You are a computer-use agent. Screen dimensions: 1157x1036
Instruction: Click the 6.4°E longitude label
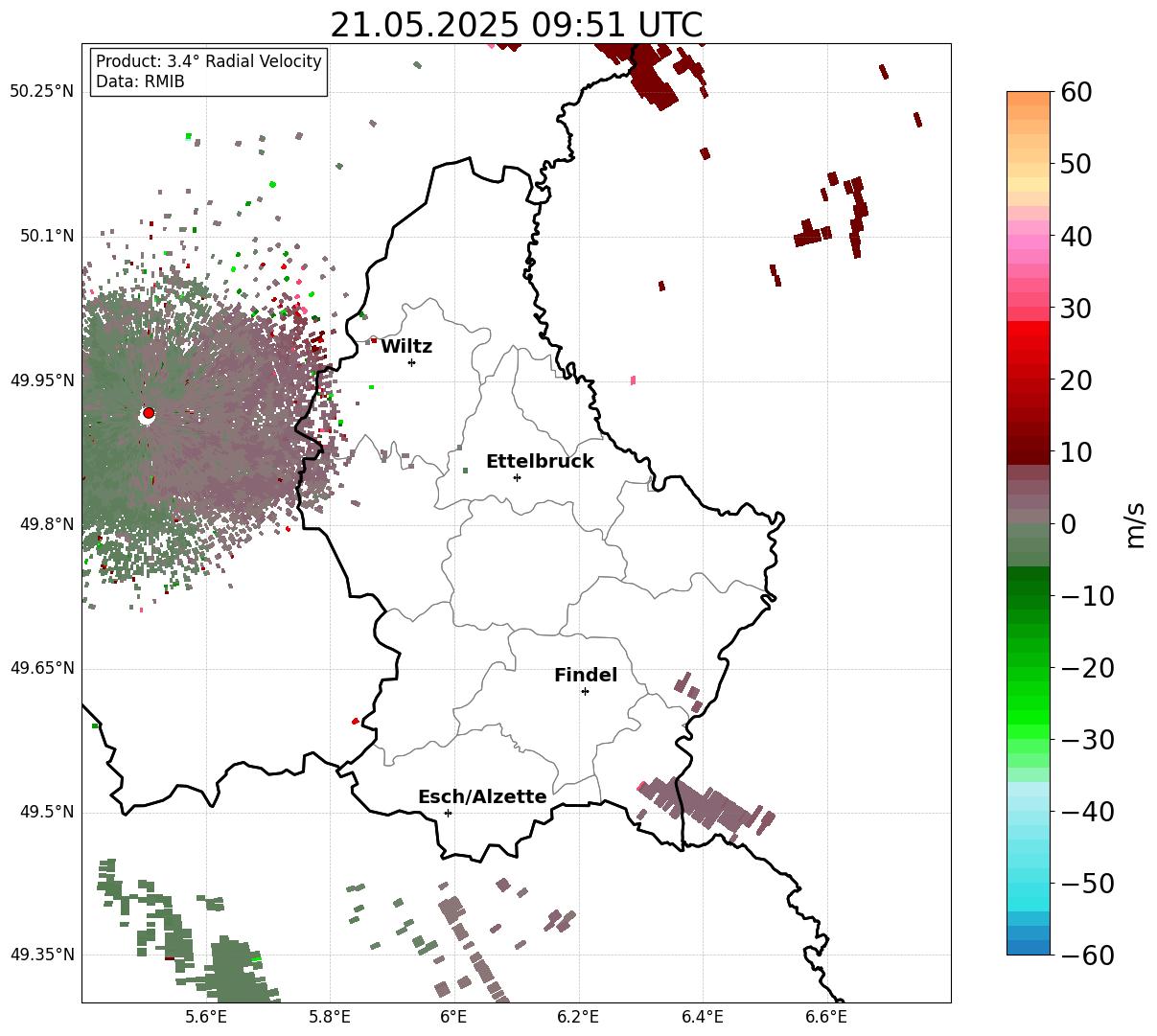point(703,1018)
